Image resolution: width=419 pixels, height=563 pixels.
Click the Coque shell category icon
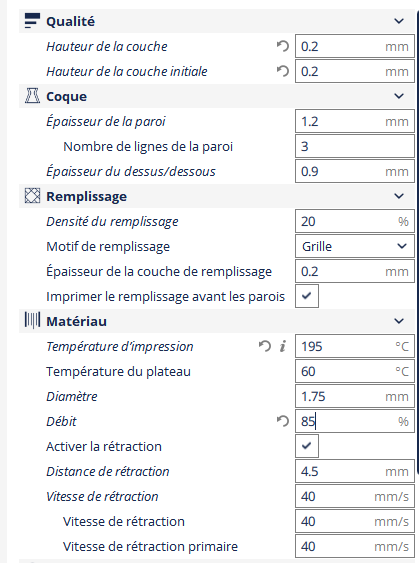pos(32,96)
